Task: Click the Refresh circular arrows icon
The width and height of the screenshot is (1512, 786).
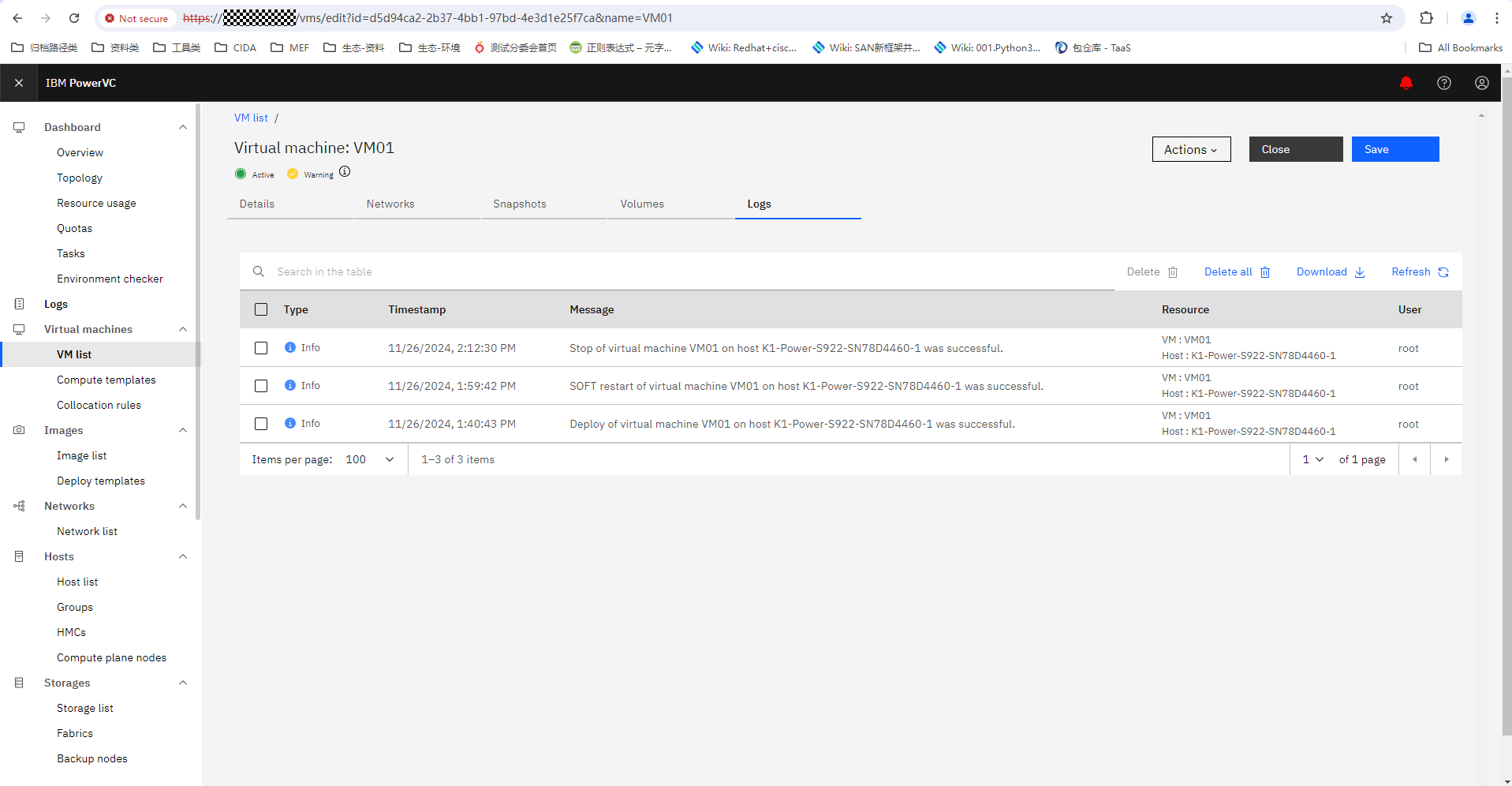Action: click(x=1443, y=272)
